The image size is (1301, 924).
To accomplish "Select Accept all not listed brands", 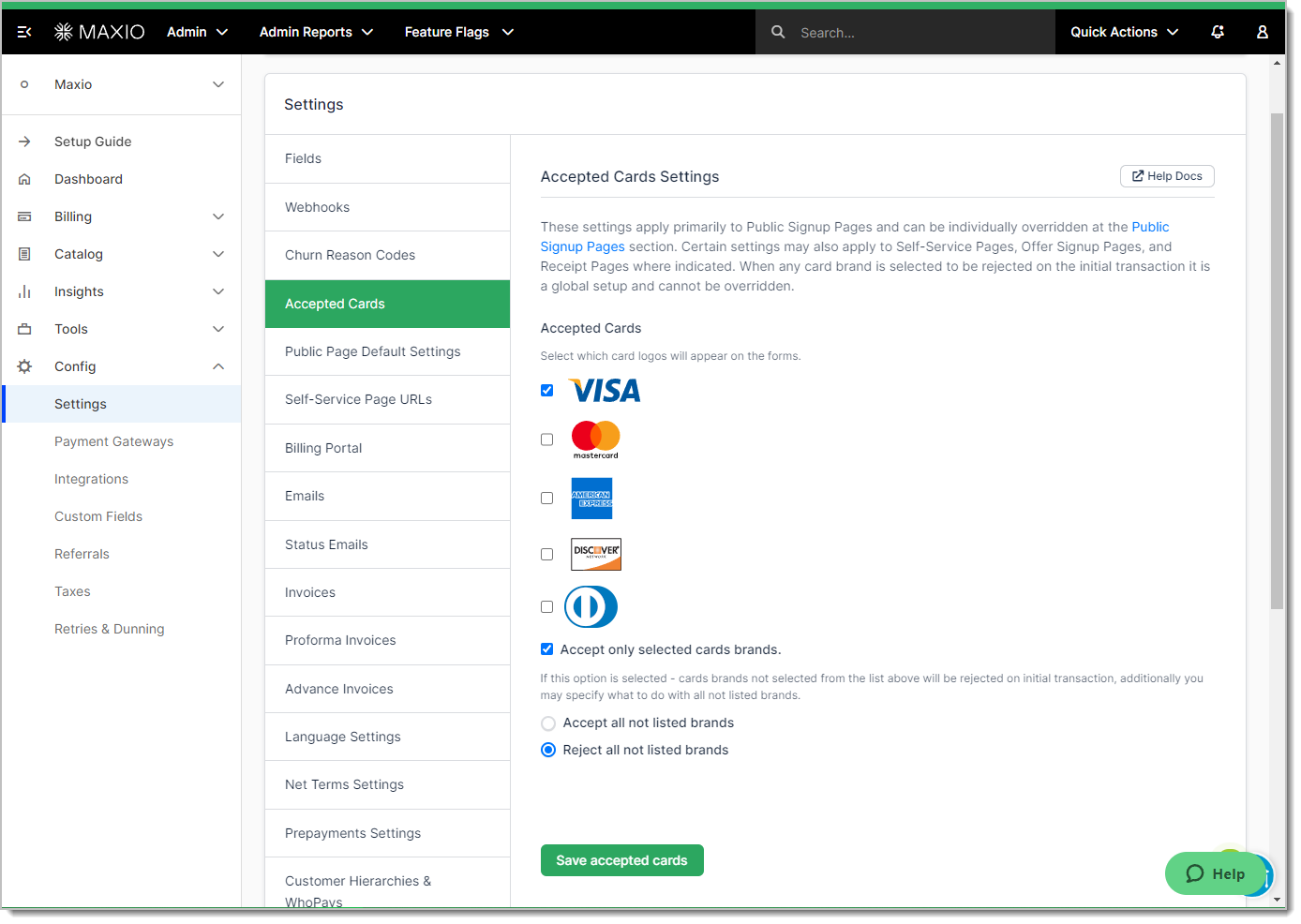I will pos(549,723).
